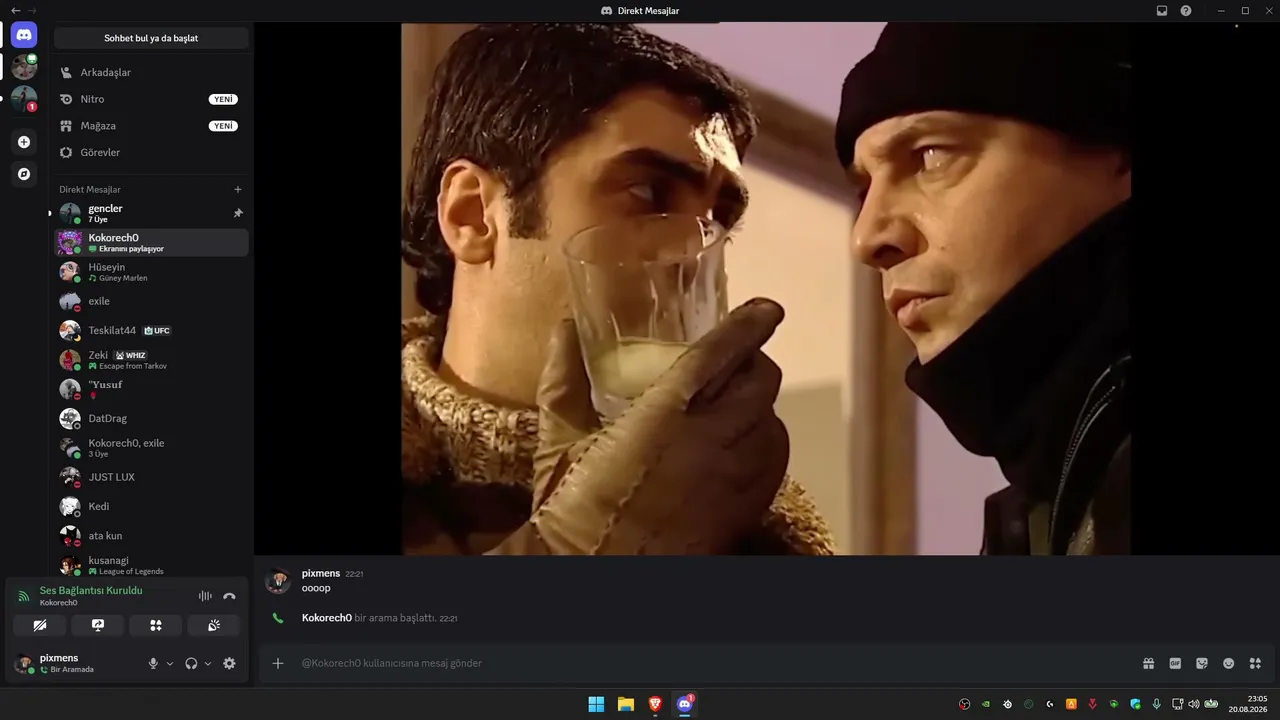Go back with the left arrow
This screenshot has height=720, width=1280.
coord(15,11)
